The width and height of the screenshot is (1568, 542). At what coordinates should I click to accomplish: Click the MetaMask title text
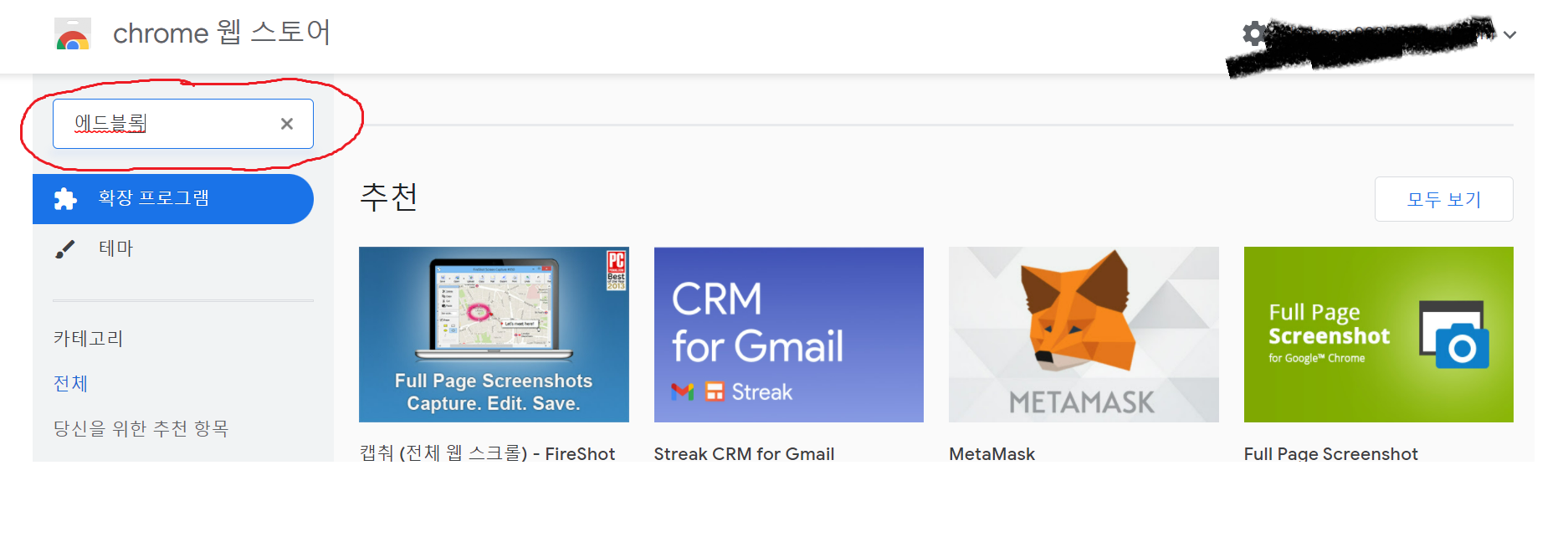(992, 453)
